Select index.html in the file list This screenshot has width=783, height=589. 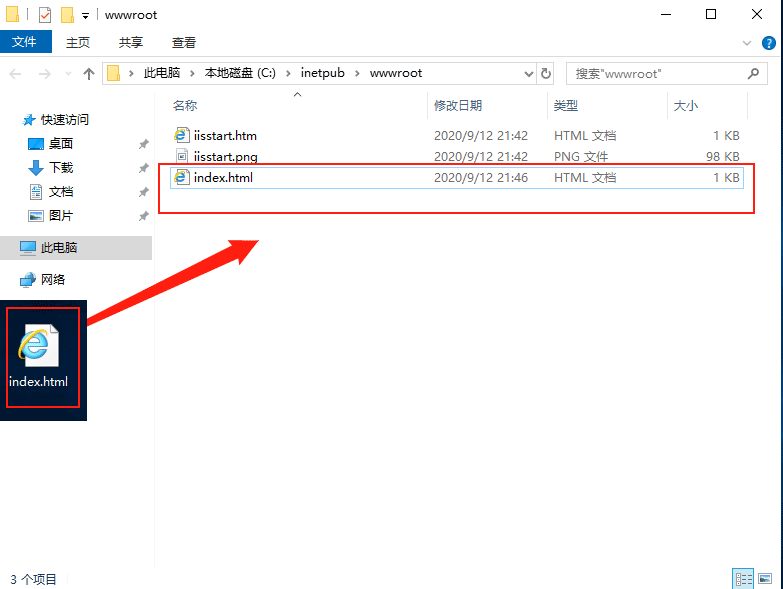tap(456, 178)
